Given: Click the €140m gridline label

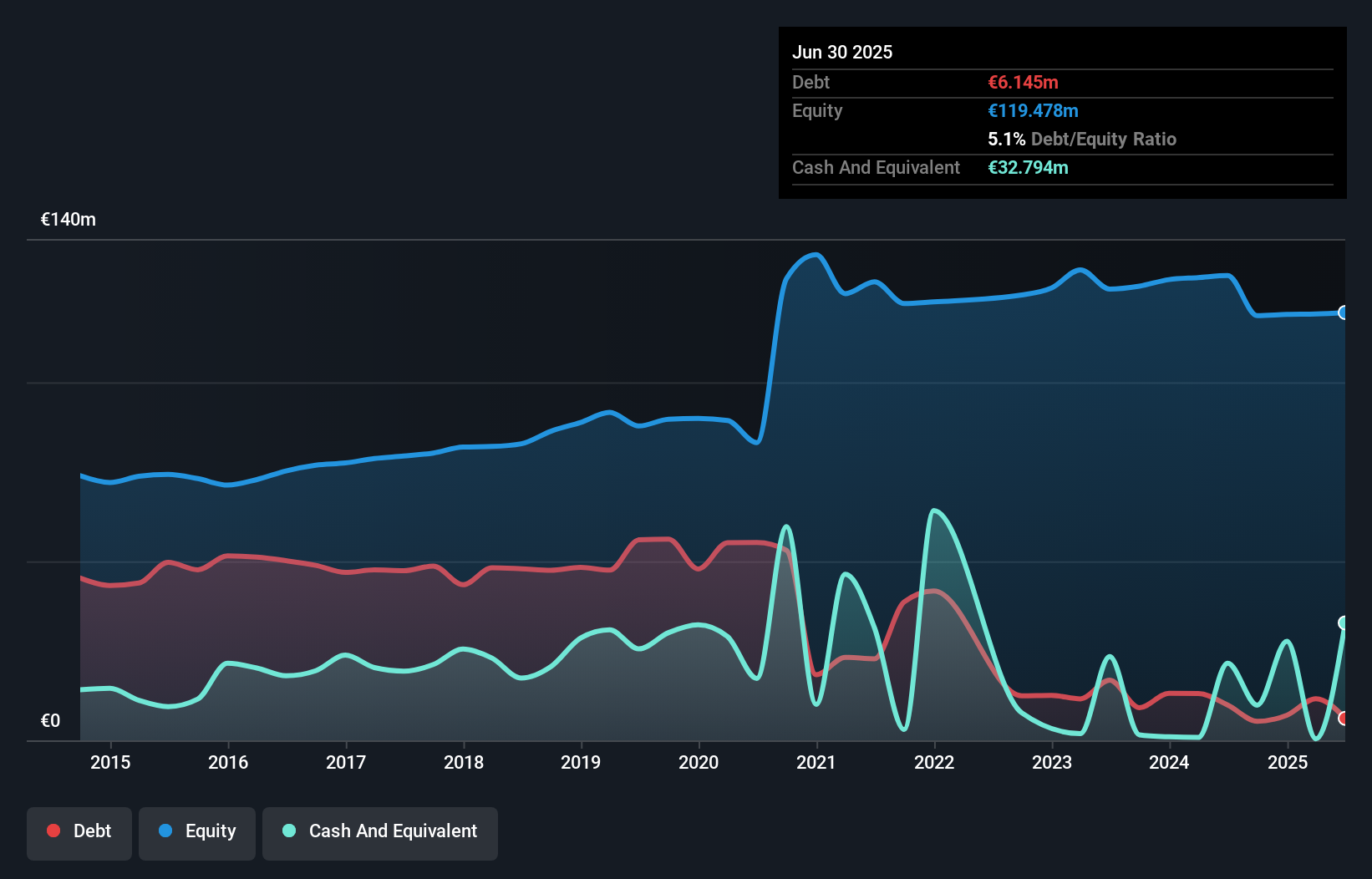Looking at the screenshot, I should 67,219.
